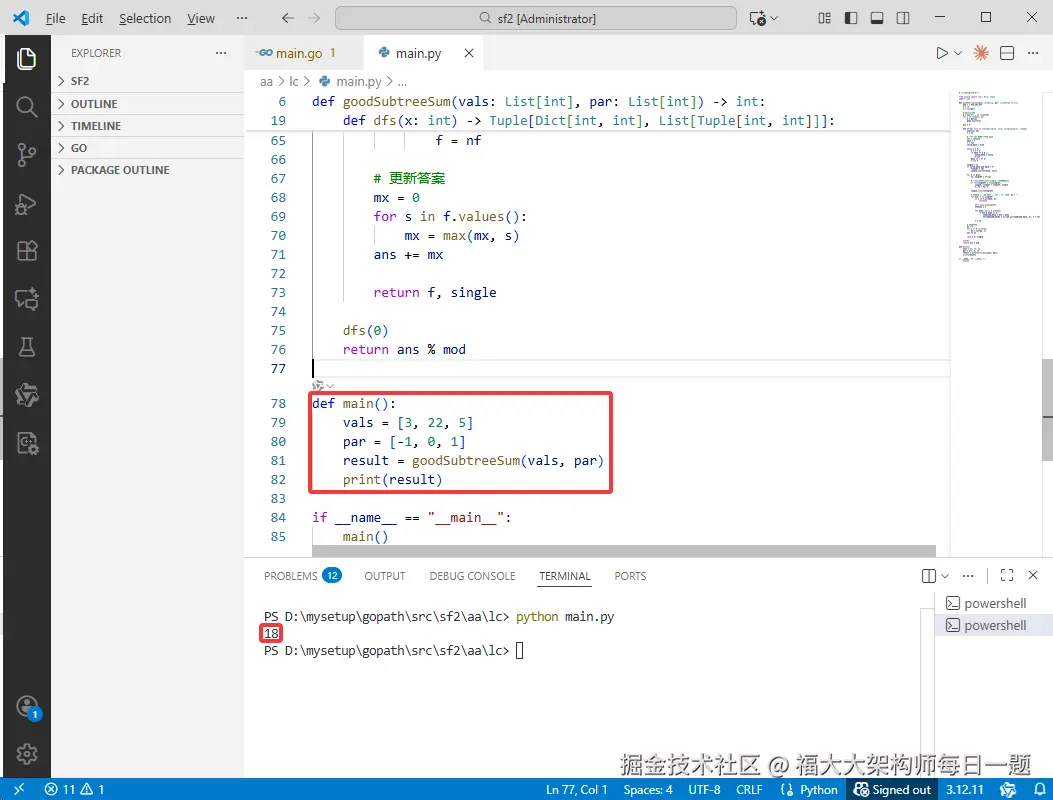The width and height of the screenshot is (1053, 800).
Task: Open the Accounts menu icon
Action: (28, 707)
